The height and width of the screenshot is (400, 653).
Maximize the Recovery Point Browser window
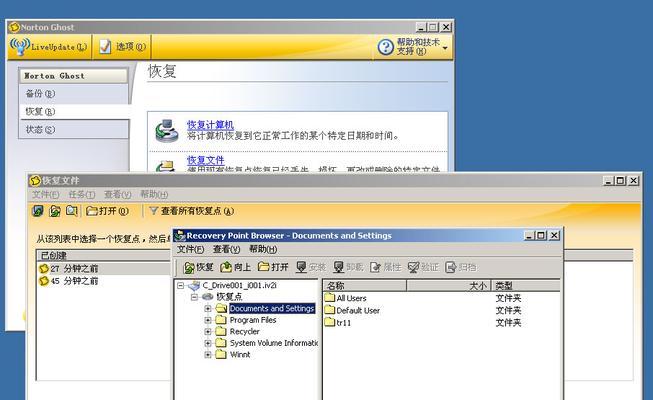tap(541, 235)
